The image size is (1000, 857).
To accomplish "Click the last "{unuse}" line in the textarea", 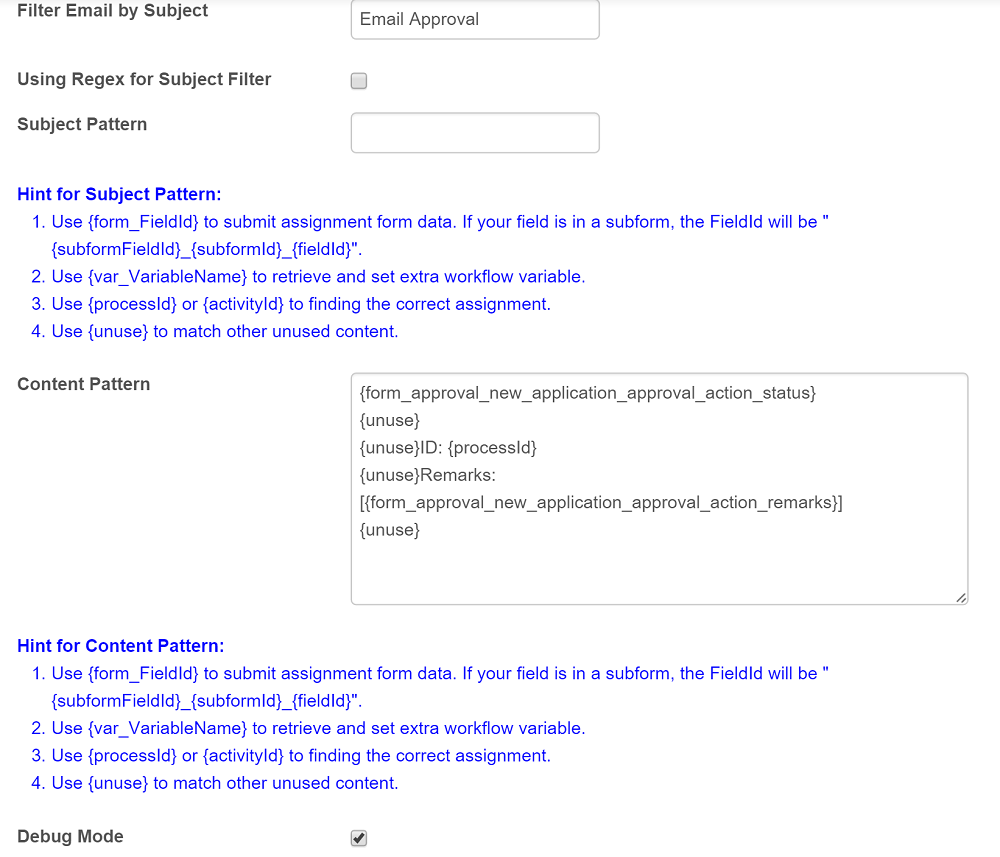I will pos(389,530).
